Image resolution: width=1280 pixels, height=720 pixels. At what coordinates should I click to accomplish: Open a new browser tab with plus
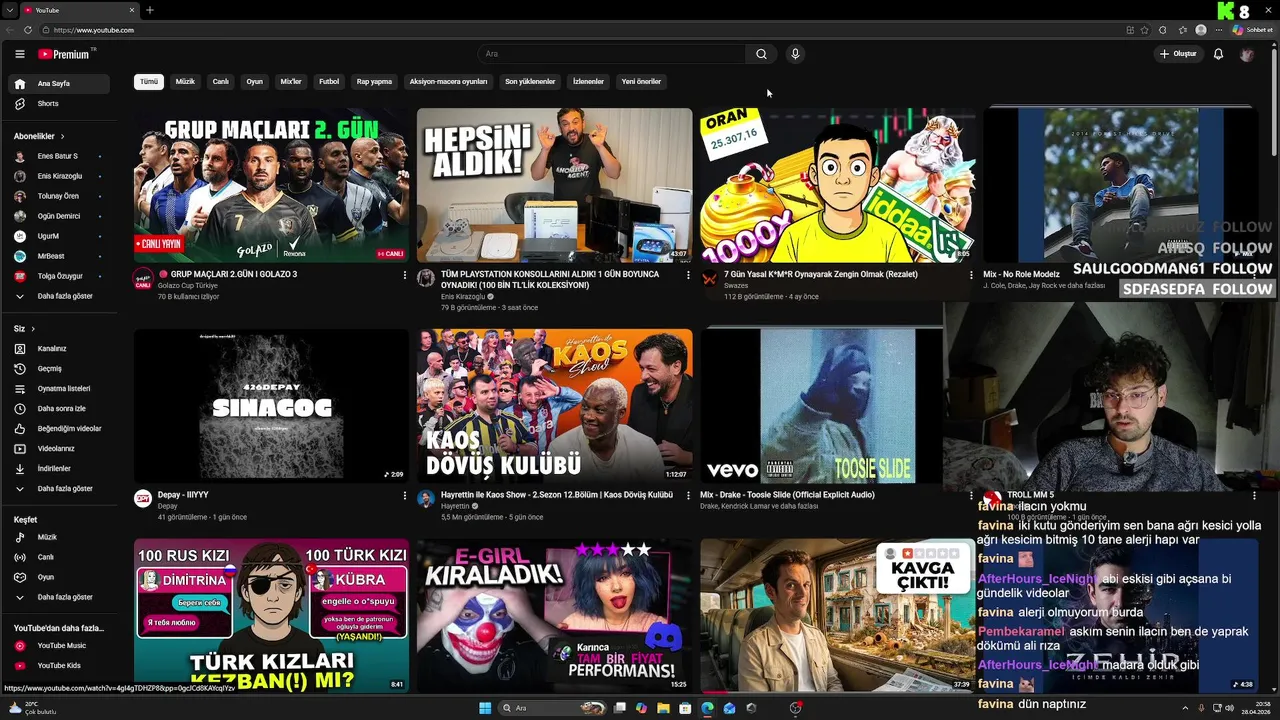[x=150, y=10]
